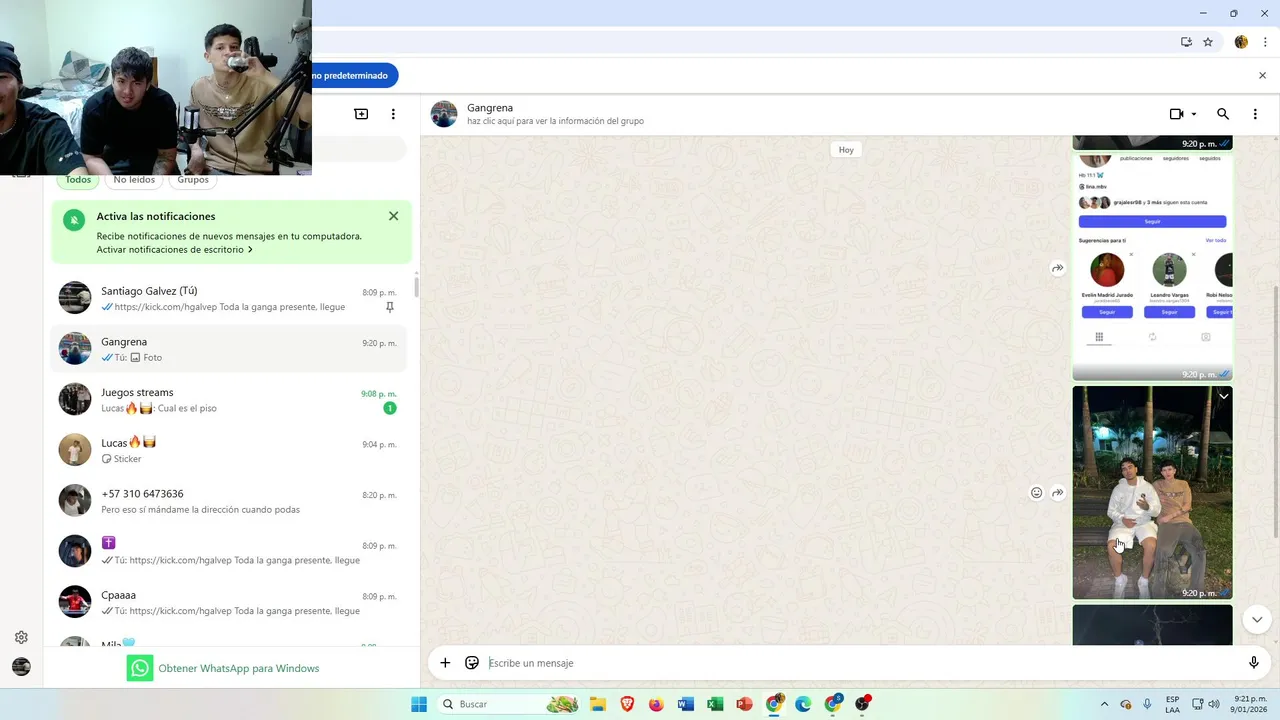Dismiss the Activa las notificaciones banner
The width and height of the screenshot is (1280, 720).
393,216
